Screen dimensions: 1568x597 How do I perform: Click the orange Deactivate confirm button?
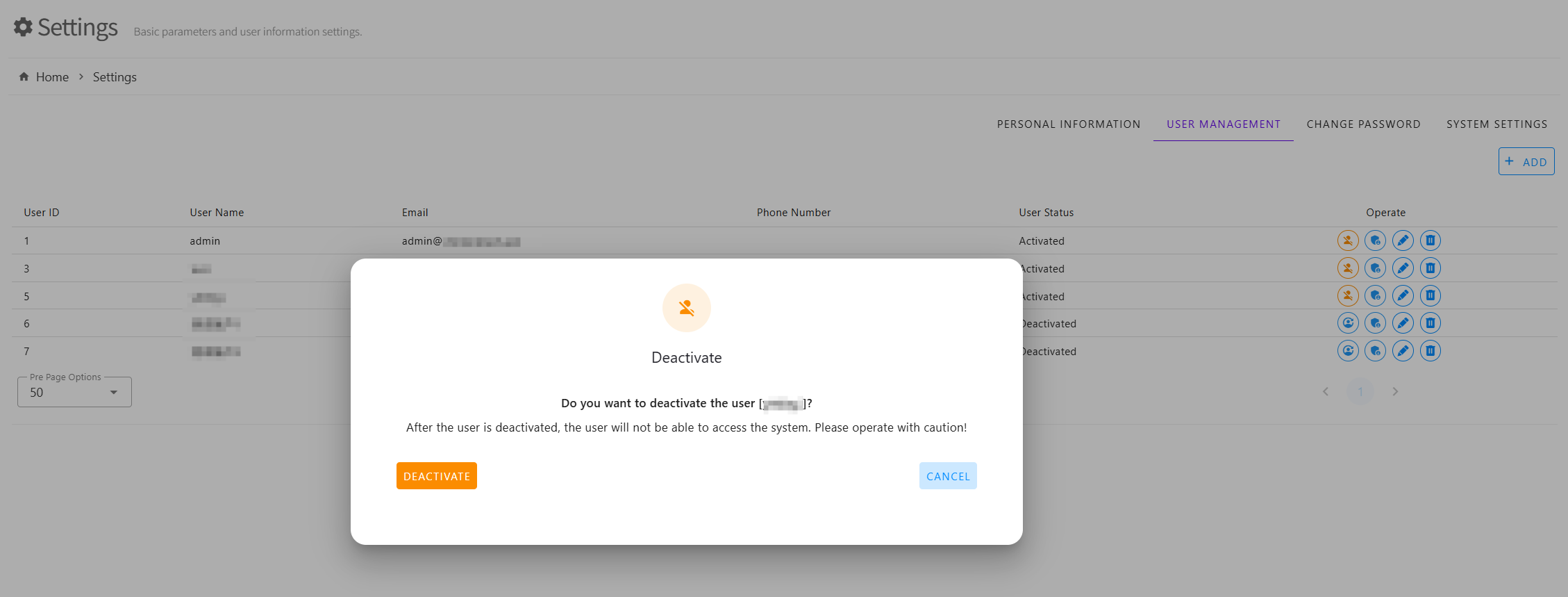click(x=436, y=476)
